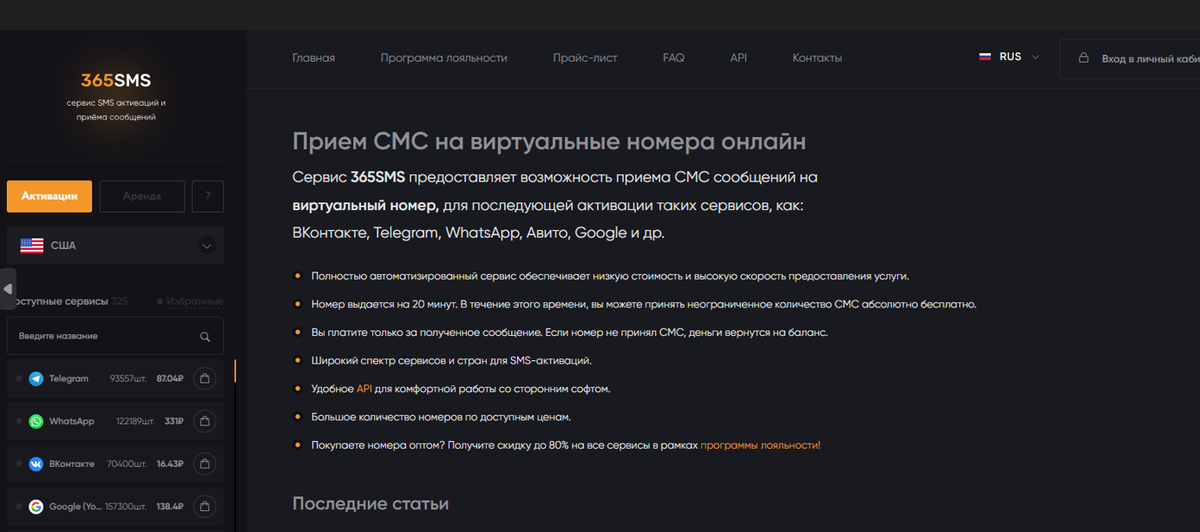Click the WhatsApp service icon

coord(36,422)
